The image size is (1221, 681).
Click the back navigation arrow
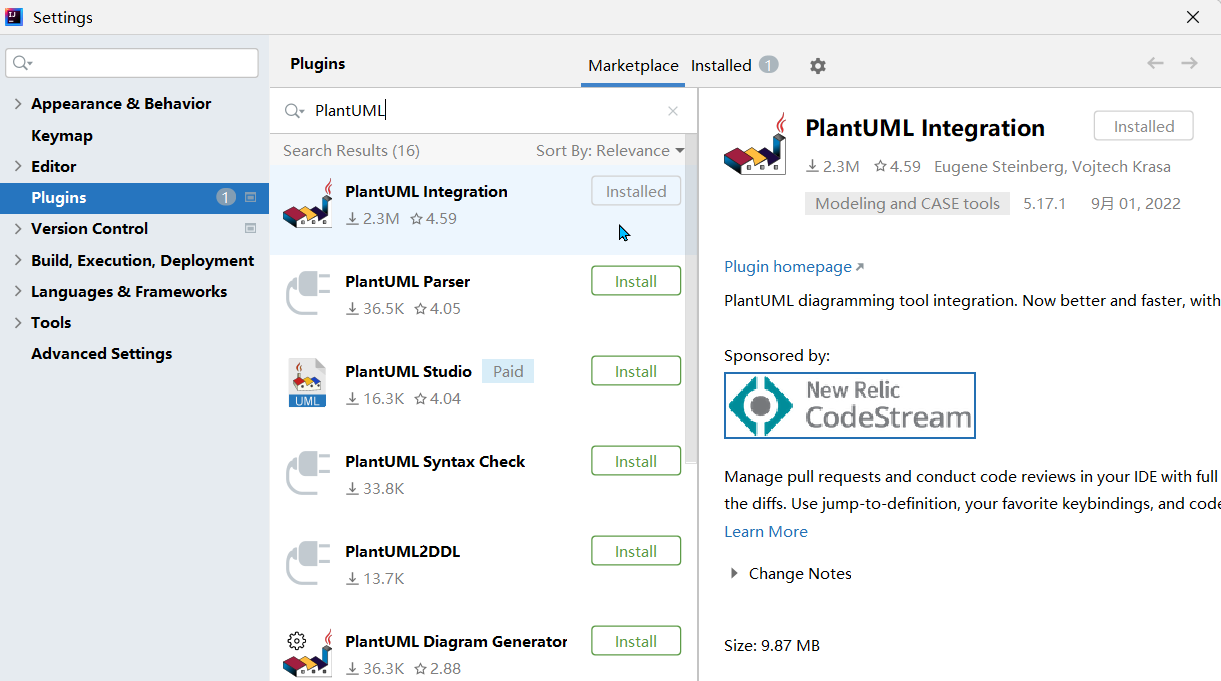pos(1155,64)
